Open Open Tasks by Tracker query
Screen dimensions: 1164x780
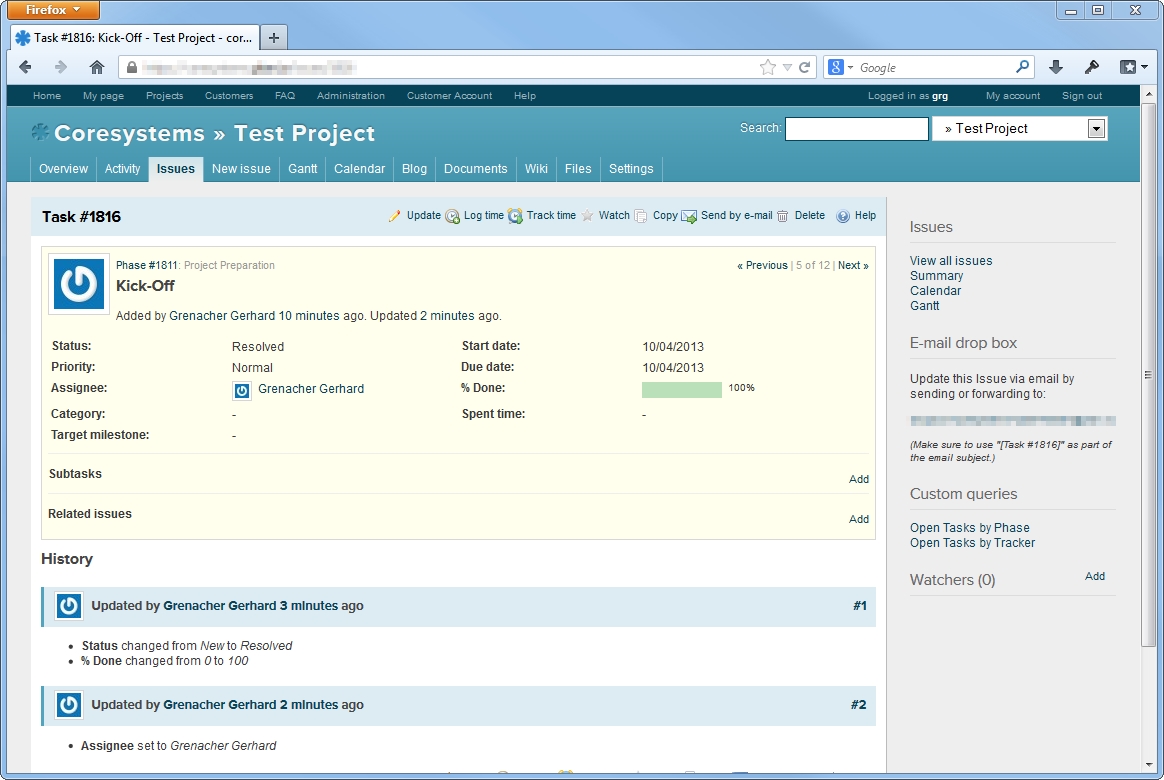pyautogui.click(x=972, y=543)
